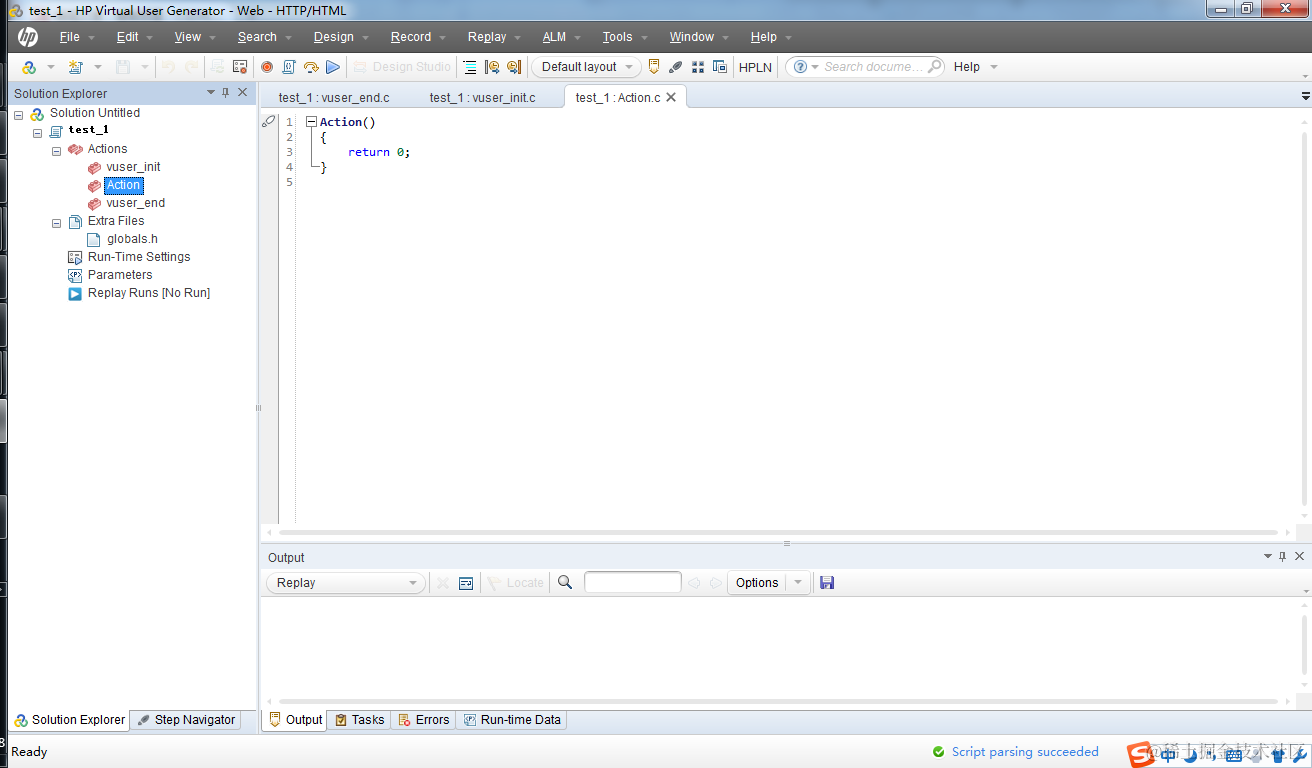Click the HPLN toolbar button

click(x=755, y=67)
